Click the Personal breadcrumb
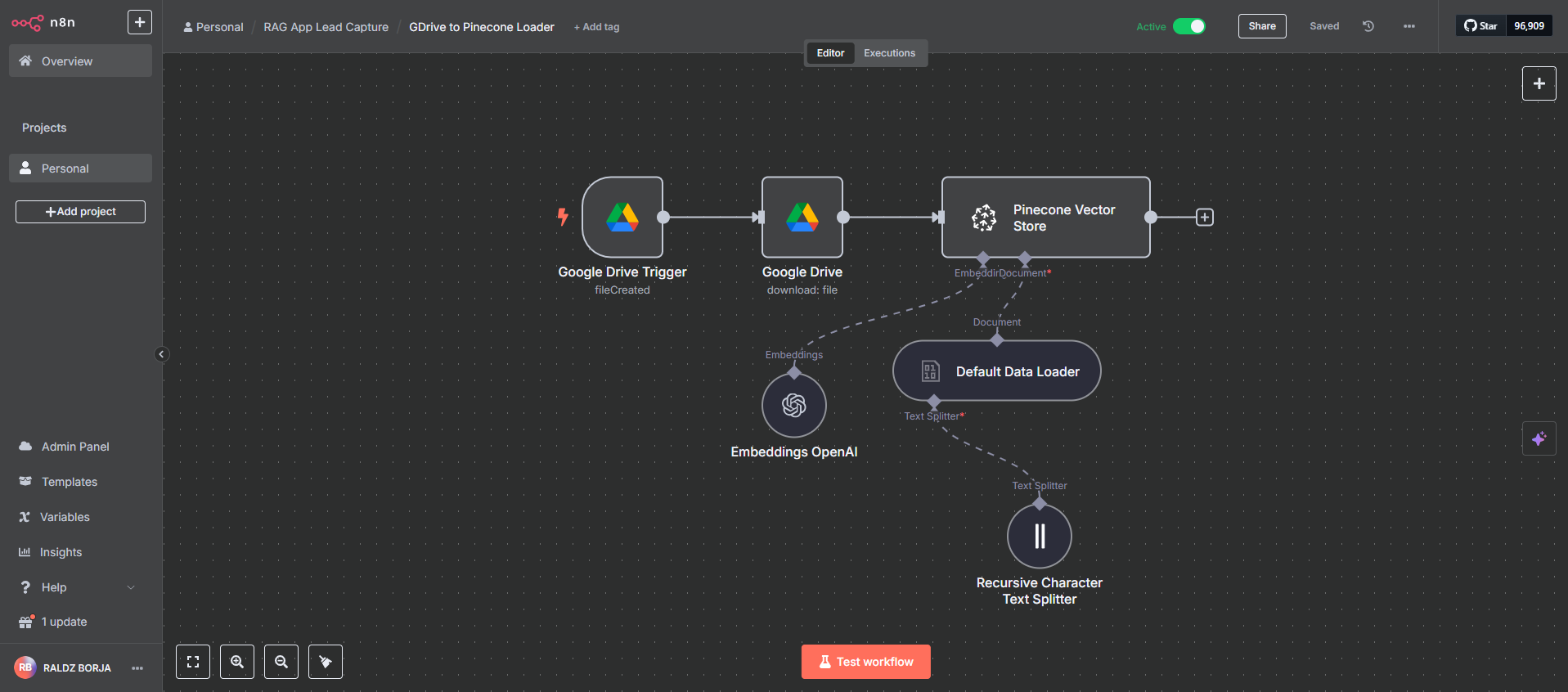The height and width of the screenshot is (692, 1568). (213, 27)
